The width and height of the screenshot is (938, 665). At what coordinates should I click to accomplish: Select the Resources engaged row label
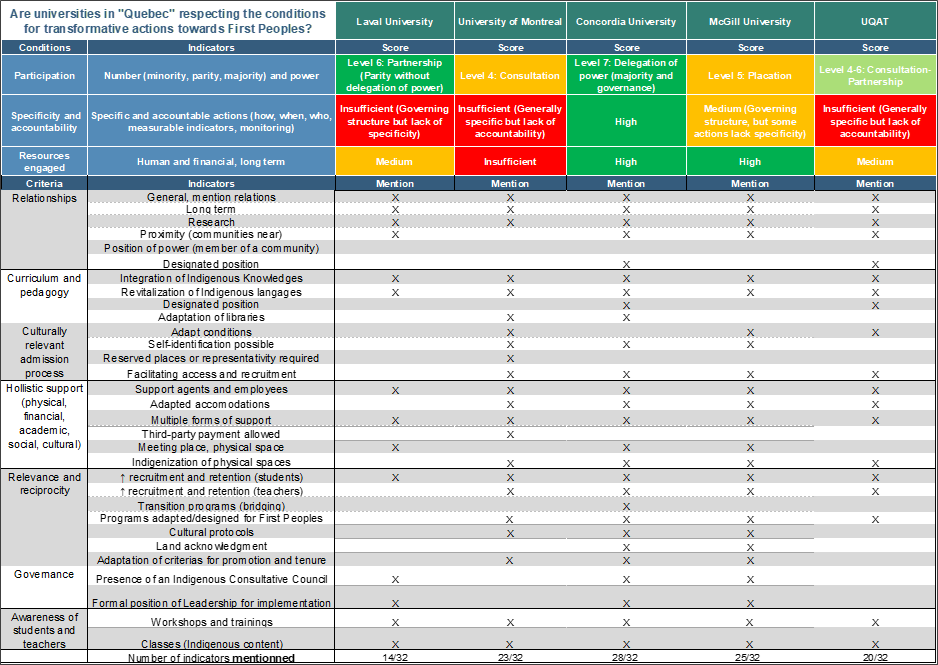coord(44,161)
